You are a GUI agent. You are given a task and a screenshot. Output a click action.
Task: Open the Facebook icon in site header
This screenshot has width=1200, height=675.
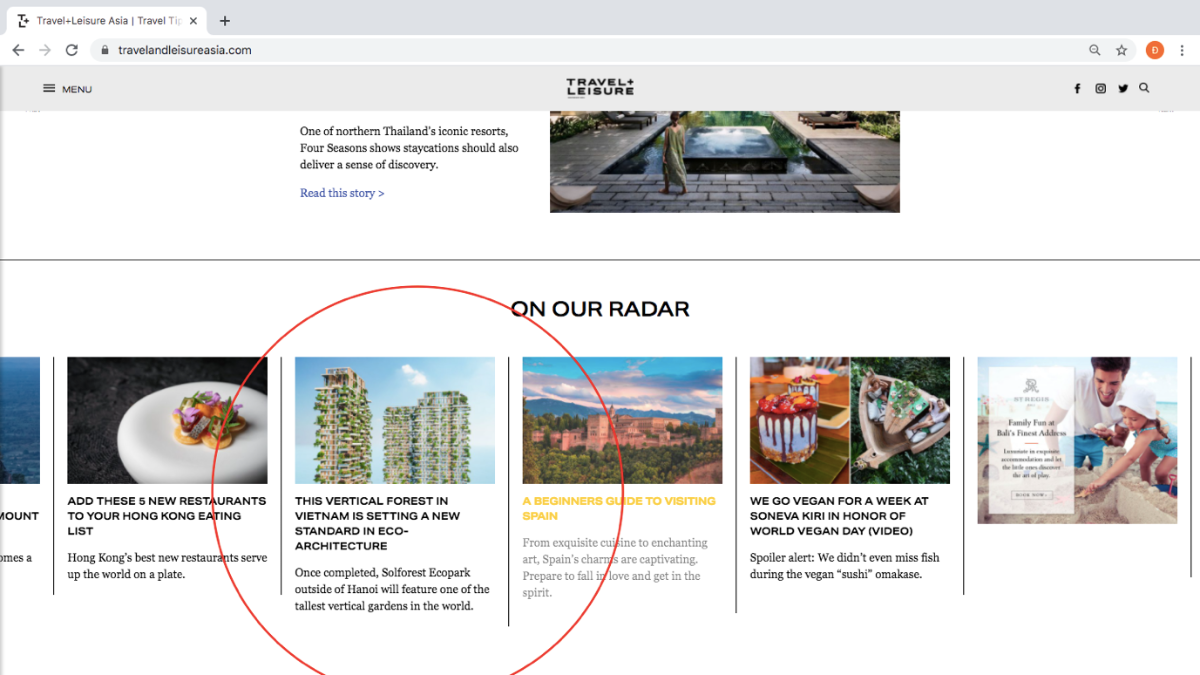point(1077,88)
